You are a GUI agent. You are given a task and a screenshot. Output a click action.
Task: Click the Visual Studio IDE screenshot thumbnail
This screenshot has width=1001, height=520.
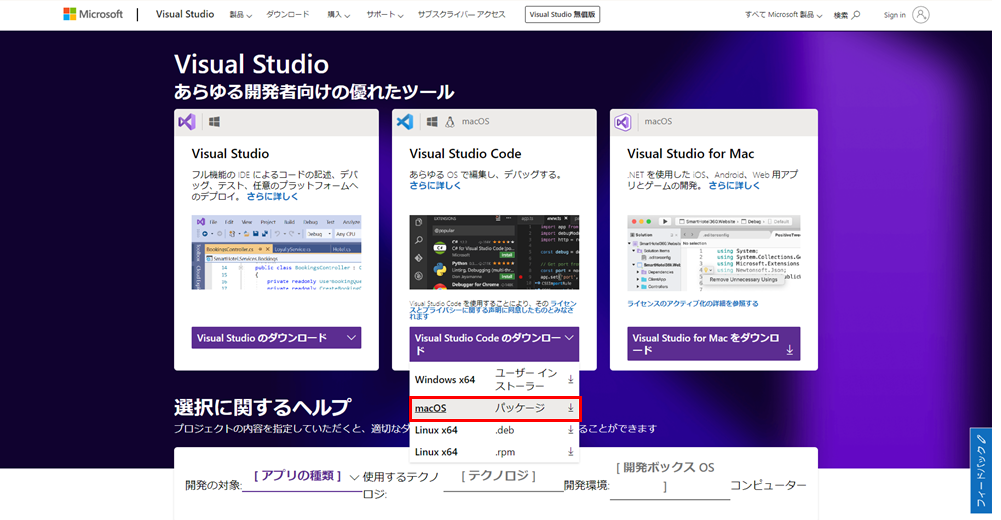(x=276, y=253)
